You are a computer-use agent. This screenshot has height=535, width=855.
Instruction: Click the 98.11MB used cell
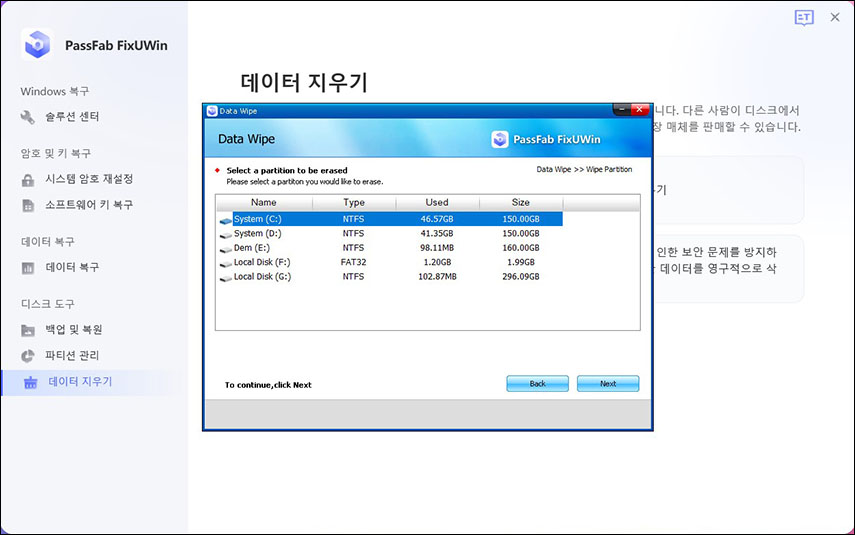click(437, 248)
